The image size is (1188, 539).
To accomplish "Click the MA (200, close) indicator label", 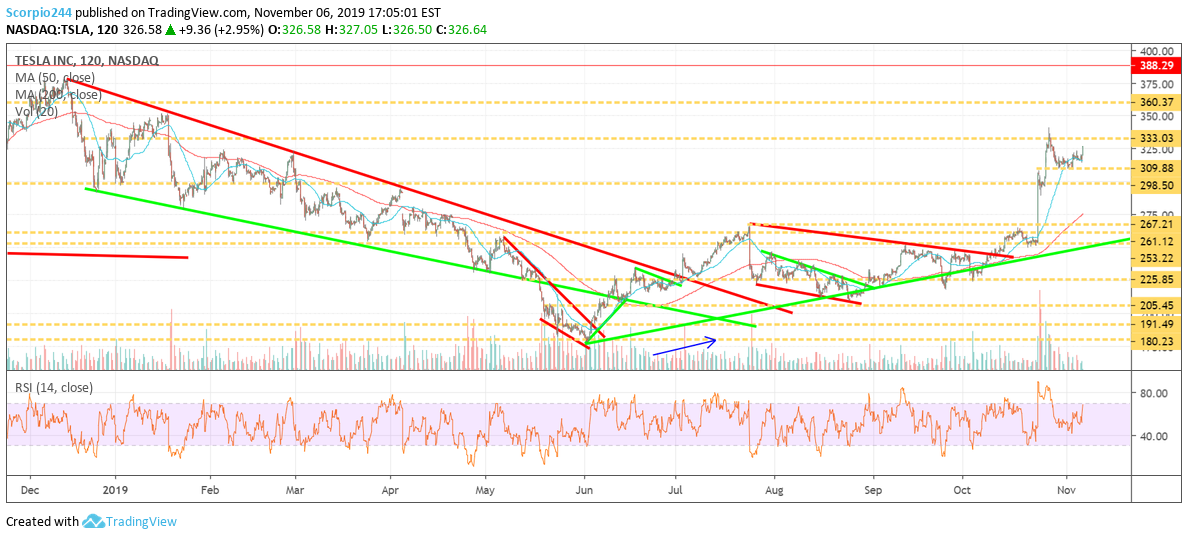I will click(59, 94).
